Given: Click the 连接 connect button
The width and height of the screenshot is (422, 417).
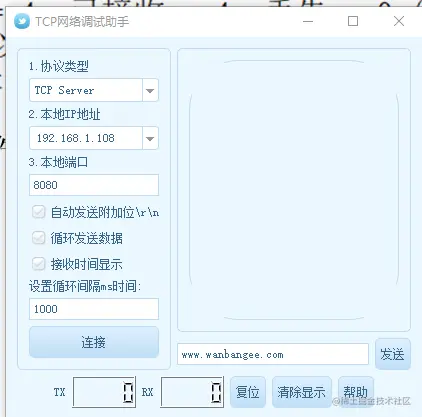Looking at the screenshot, I should 94,342.
